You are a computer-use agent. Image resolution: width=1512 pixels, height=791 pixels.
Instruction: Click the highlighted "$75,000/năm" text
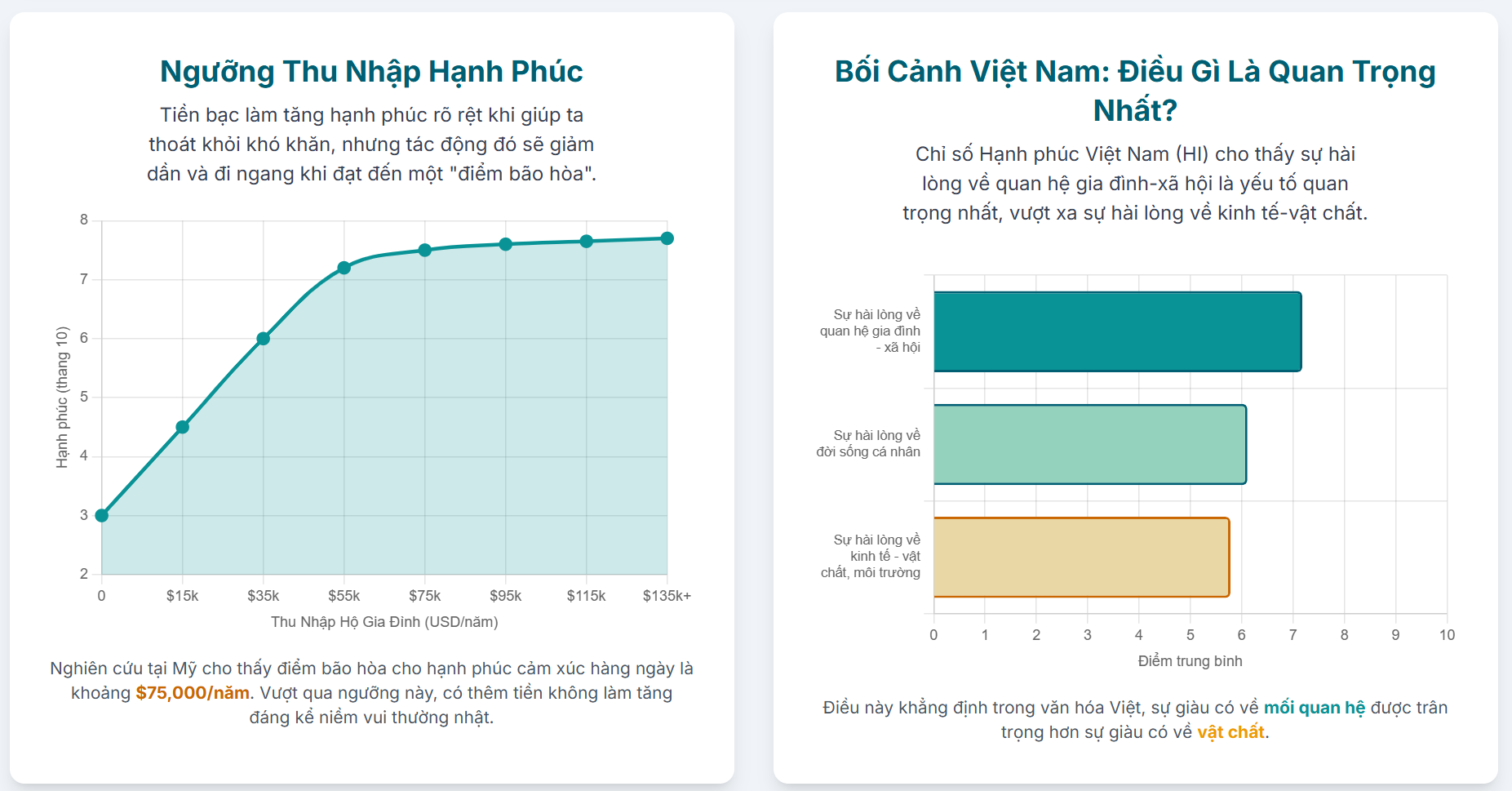tap(193, 693)
